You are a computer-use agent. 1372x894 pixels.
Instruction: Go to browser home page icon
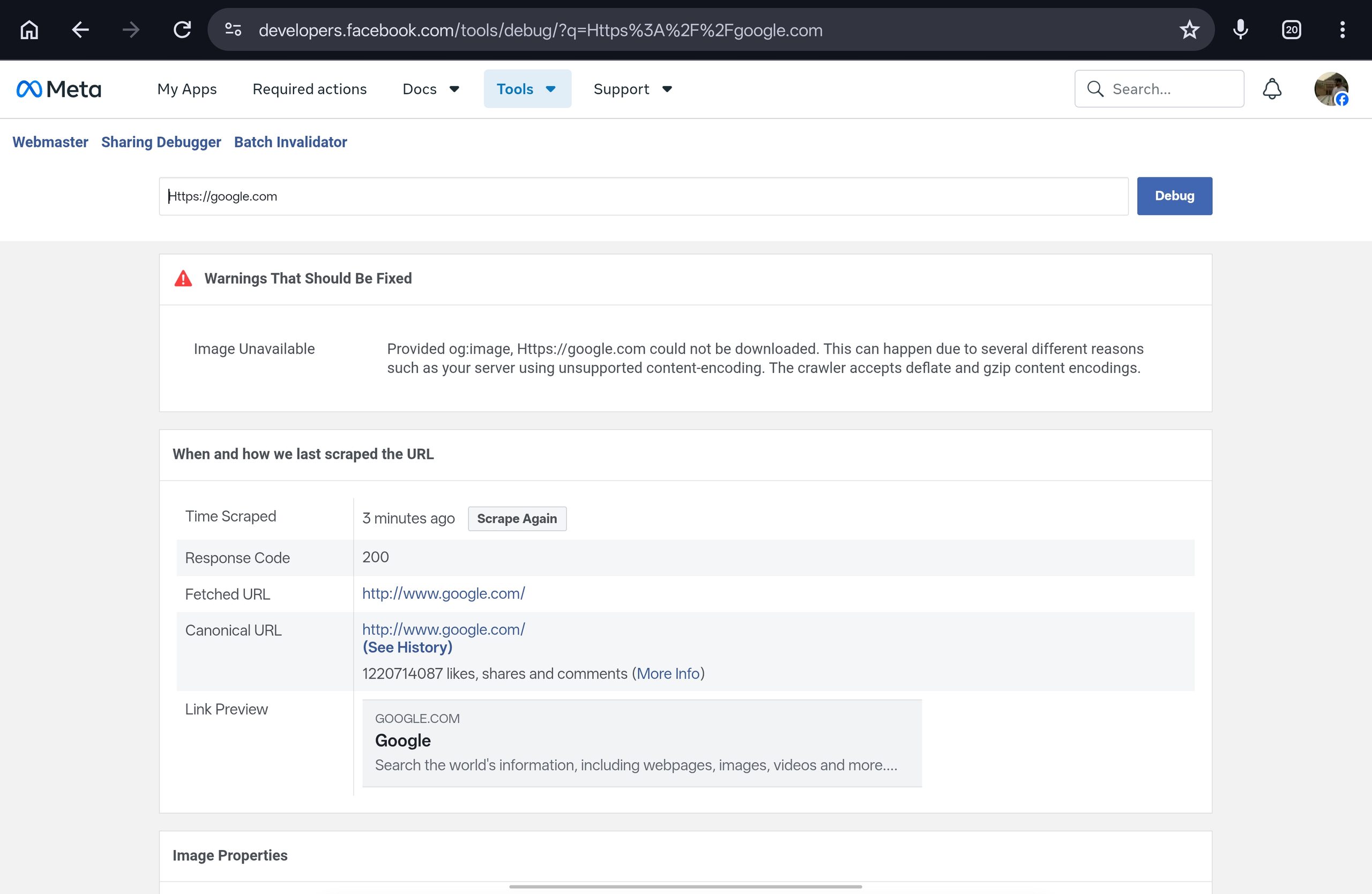[29, 30]
